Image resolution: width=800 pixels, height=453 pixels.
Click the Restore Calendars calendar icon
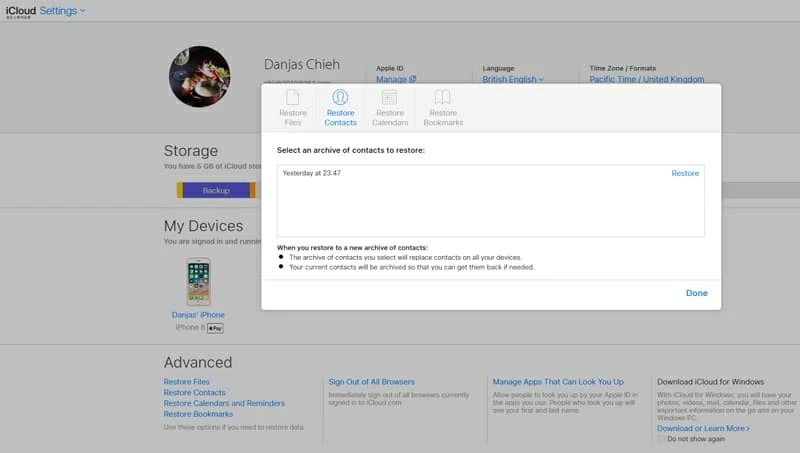coord(390,98)
